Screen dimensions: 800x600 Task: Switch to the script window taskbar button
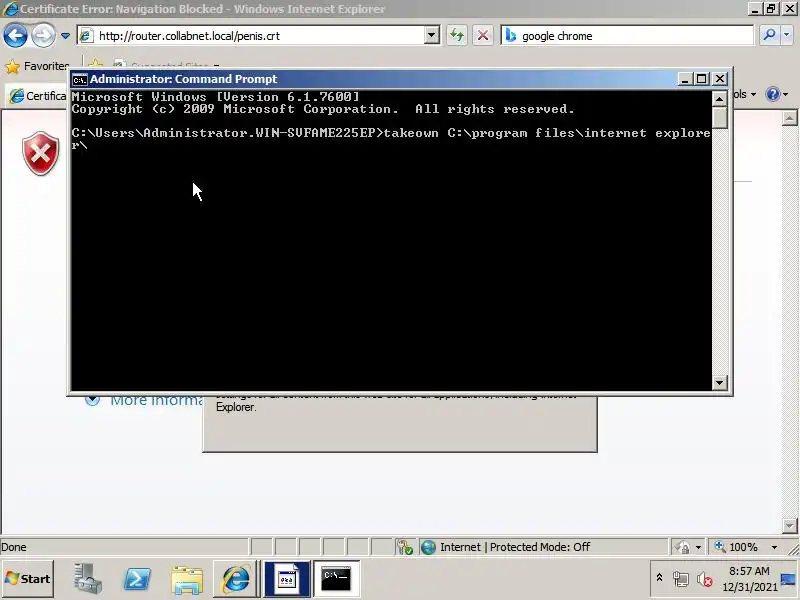[x=287, y=579]
